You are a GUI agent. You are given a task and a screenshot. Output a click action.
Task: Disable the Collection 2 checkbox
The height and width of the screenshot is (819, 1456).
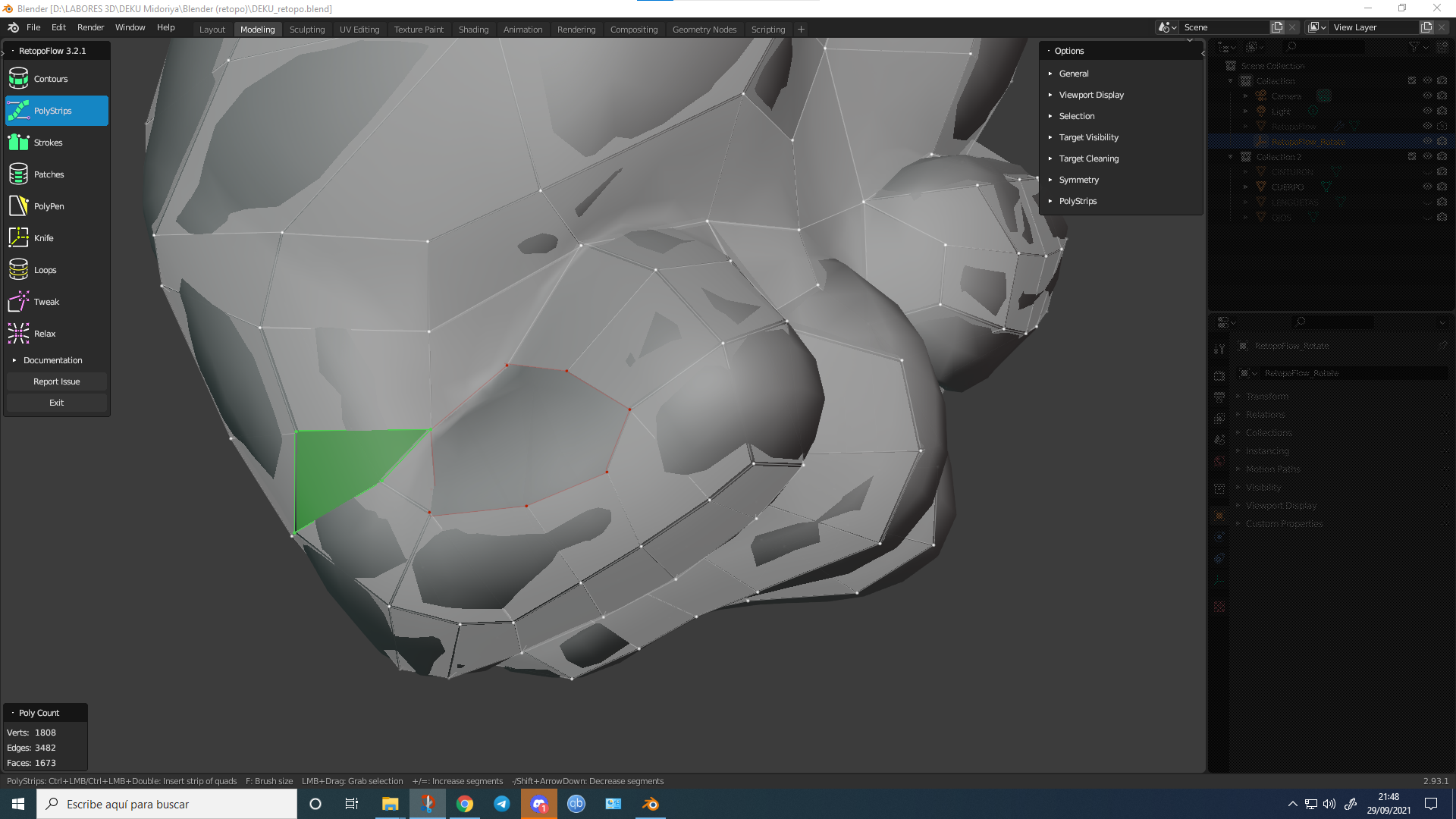pos(1412,156)
